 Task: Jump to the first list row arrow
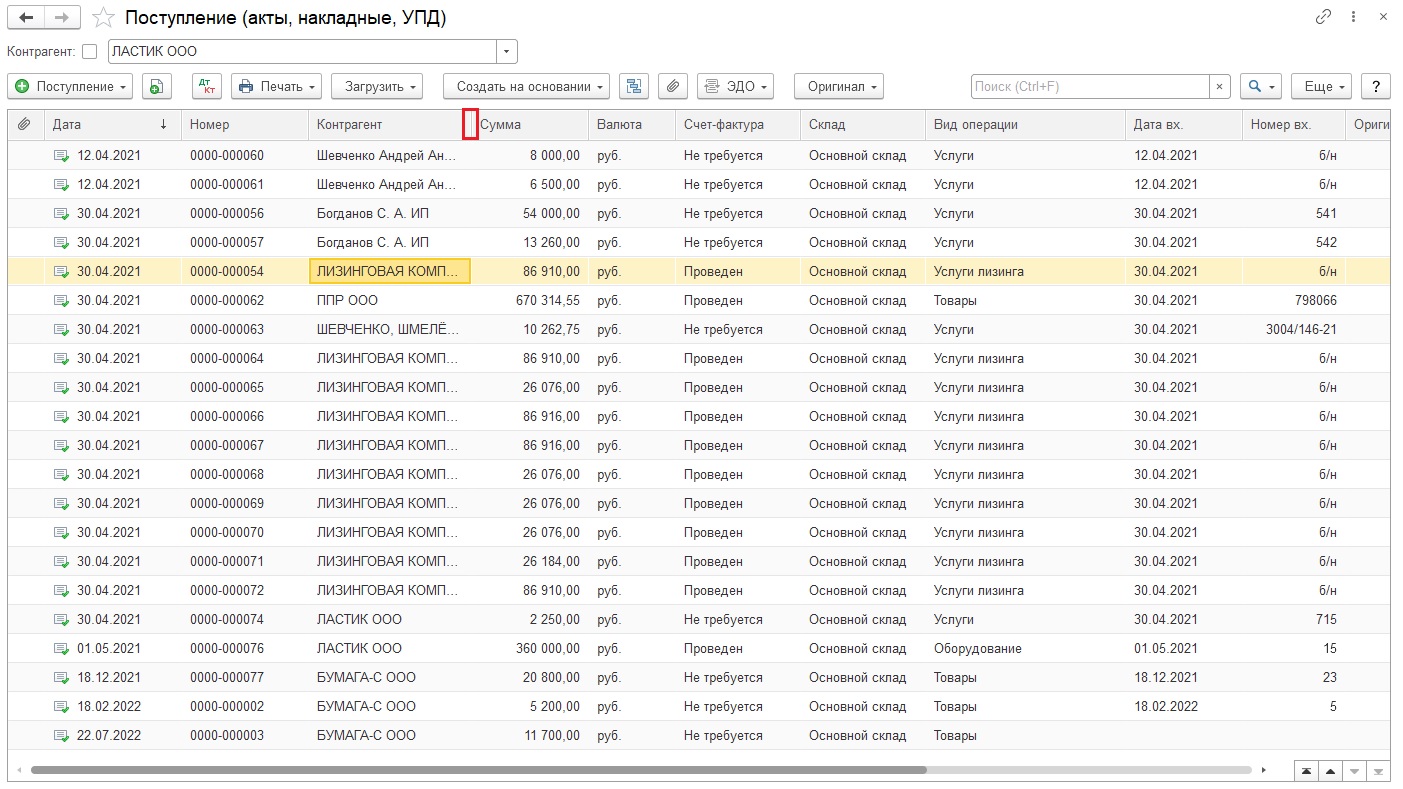[x=1306, y=771]
